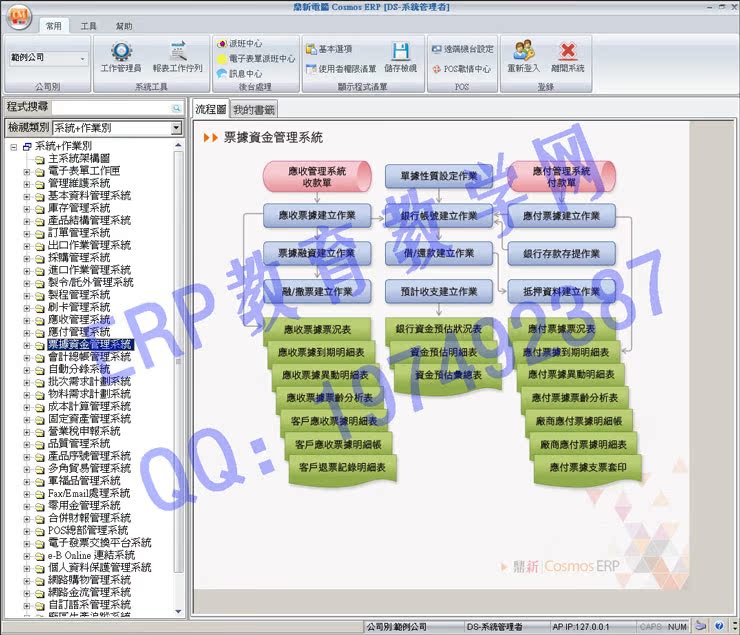Screen dimensions: 740x635
Task: Click the status bar connection icon left of help
Action: 701,626
